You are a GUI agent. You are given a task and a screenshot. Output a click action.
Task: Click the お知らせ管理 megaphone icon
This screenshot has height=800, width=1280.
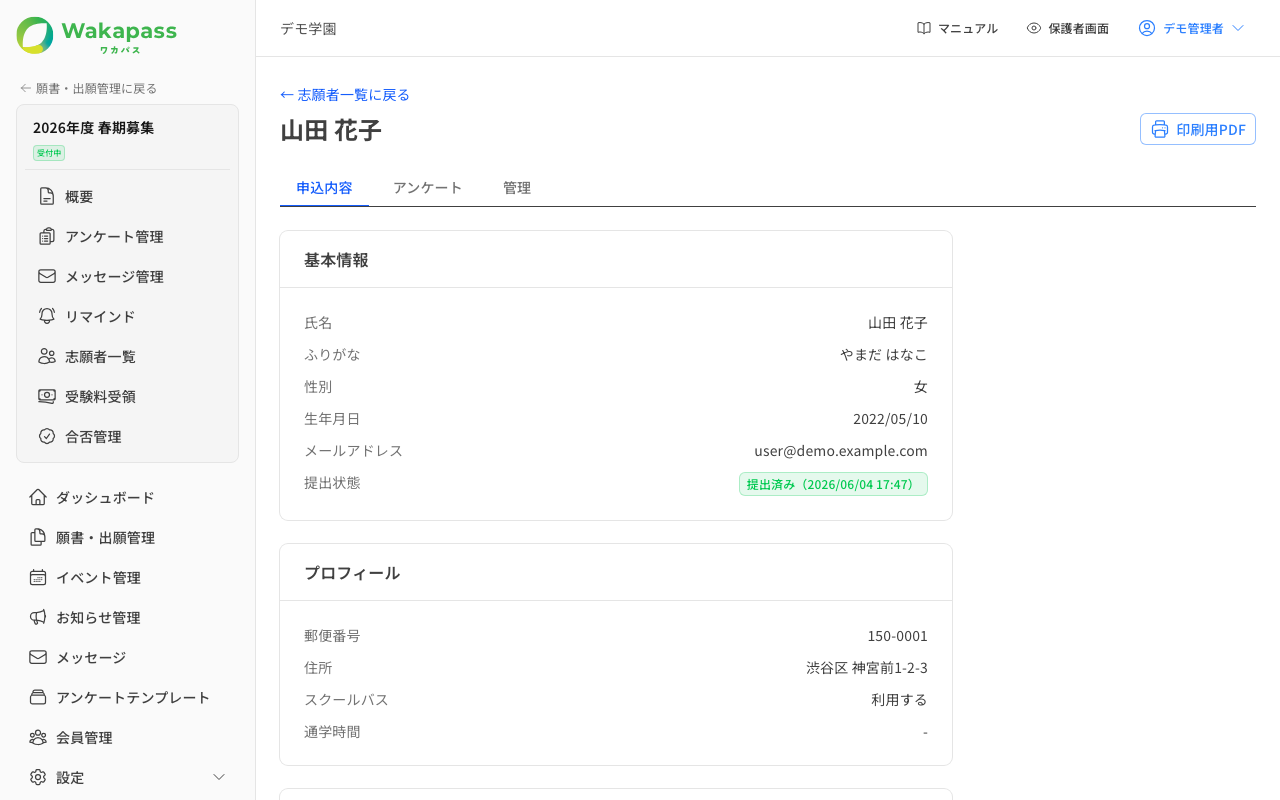38,617
